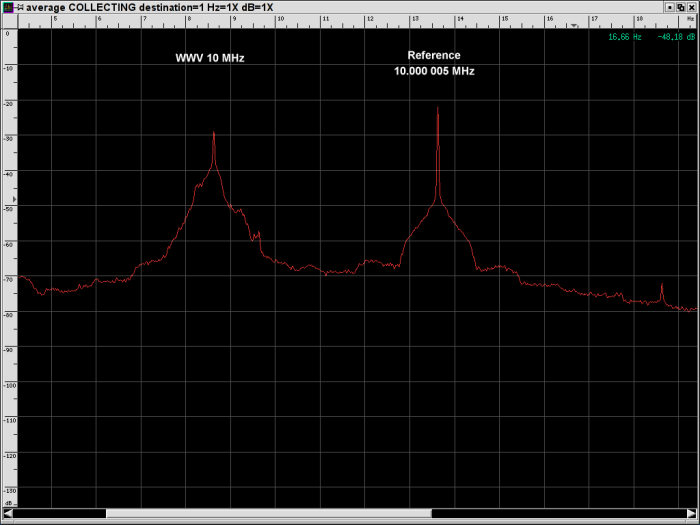Click the 10.000 005 MHz annotation
This screenshot has height=525, width=700.
tap(434, 71)
